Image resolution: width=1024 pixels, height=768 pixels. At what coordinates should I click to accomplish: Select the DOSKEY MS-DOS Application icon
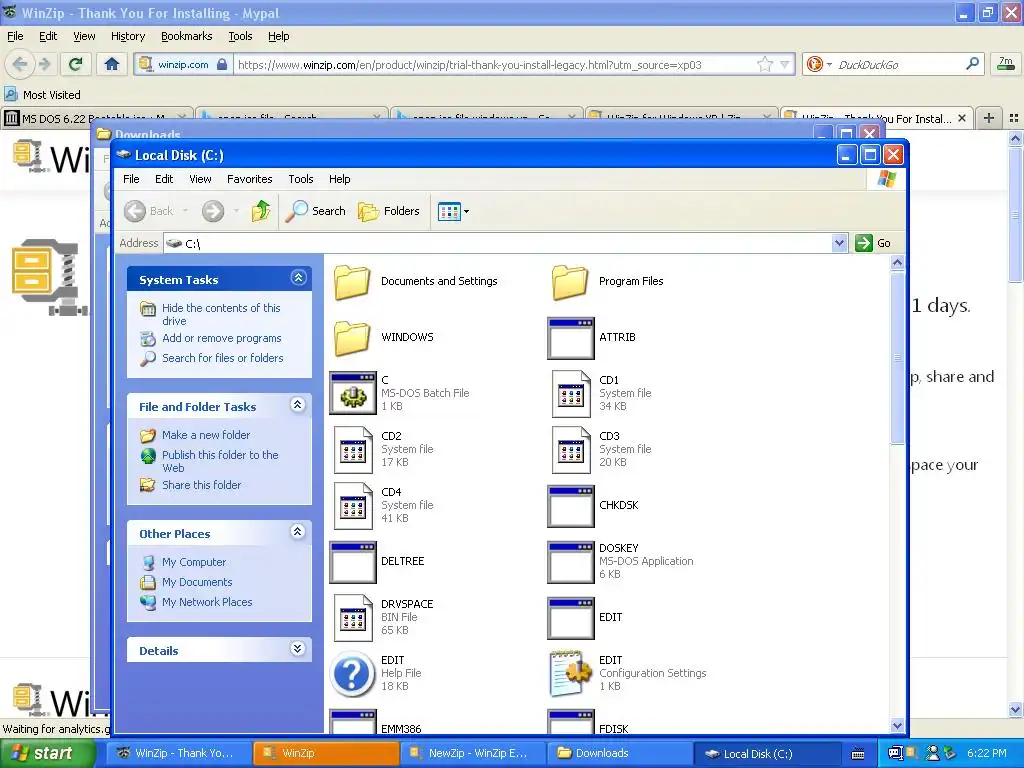tap(571, 562)
